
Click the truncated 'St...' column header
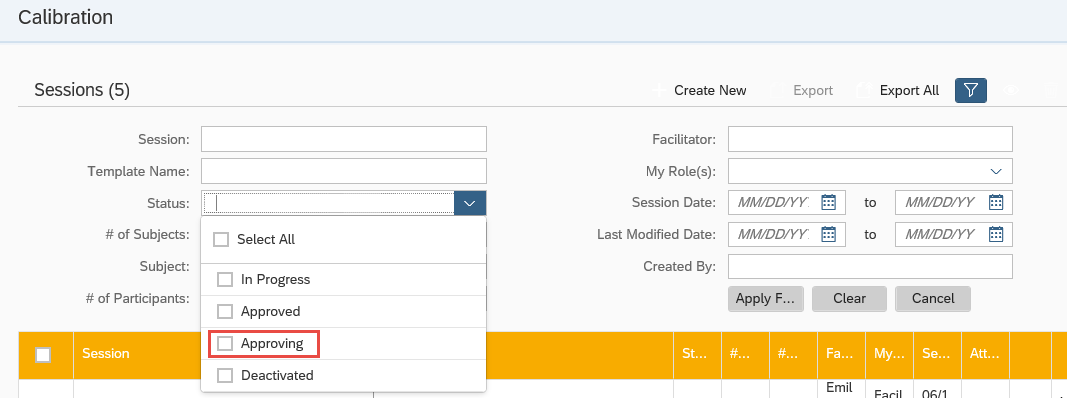coord(697,354)
